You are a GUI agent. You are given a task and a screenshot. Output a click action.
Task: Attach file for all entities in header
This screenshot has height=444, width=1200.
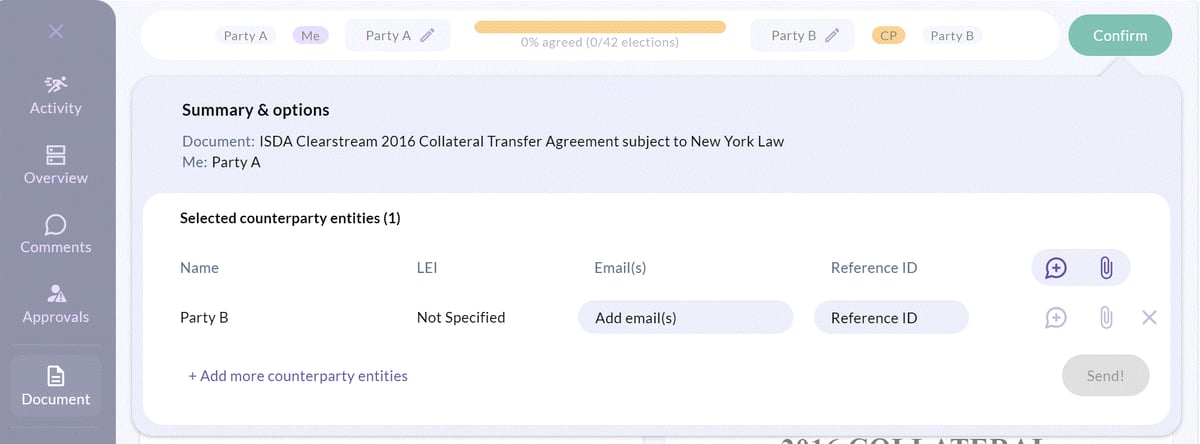pyautogui.click(x=1106, y=268)
